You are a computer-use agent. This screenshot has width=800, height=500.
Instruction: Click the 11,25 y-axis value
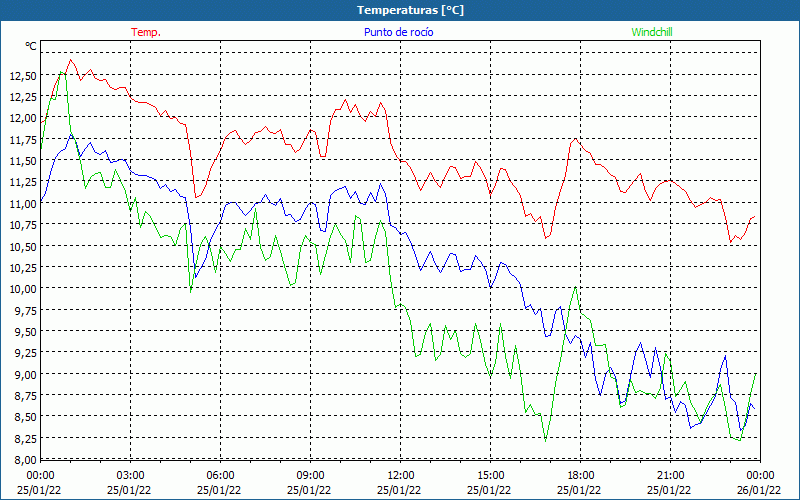click(x=23, y=182)
